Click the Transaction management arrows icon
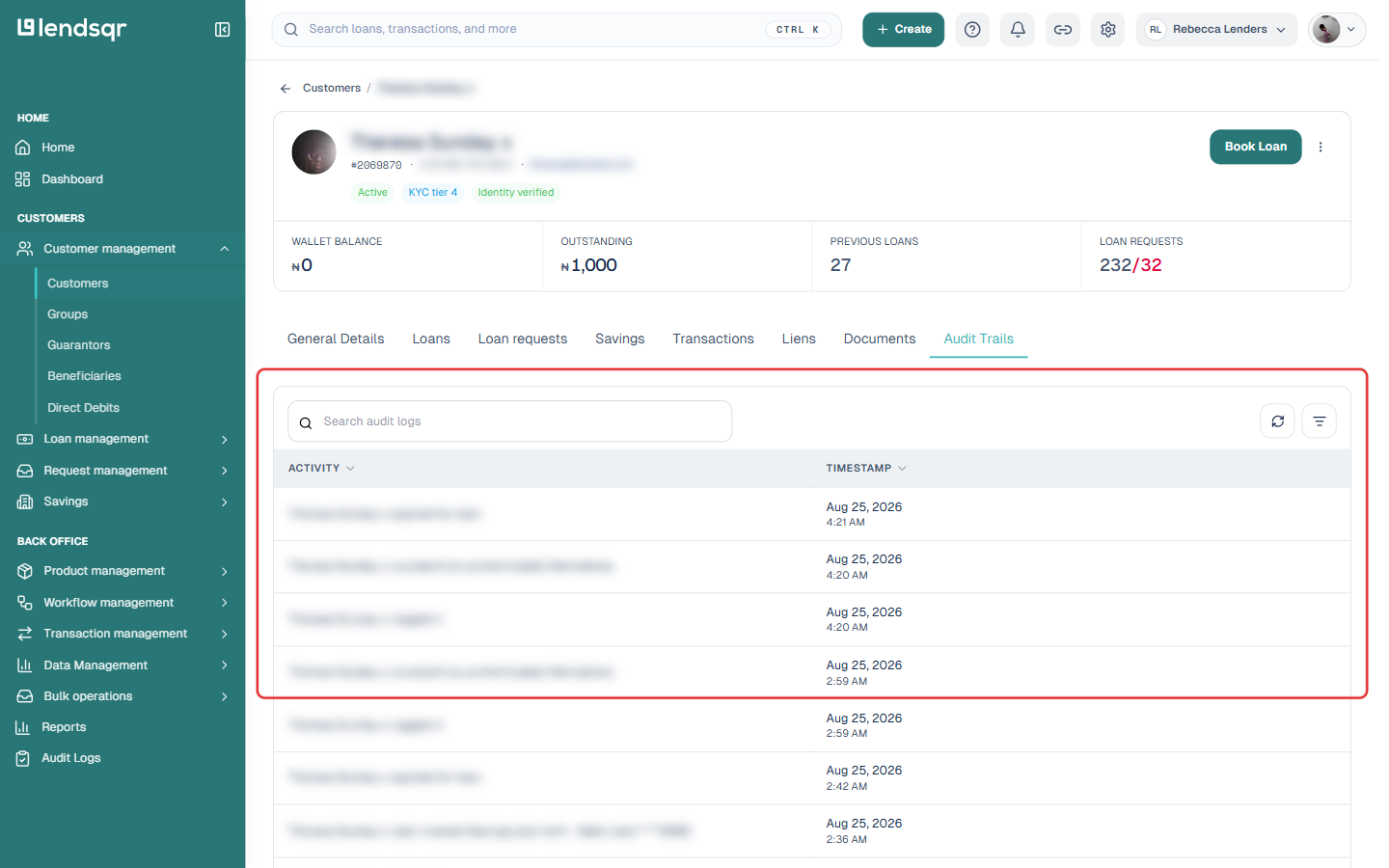 [x=25, y=634]
